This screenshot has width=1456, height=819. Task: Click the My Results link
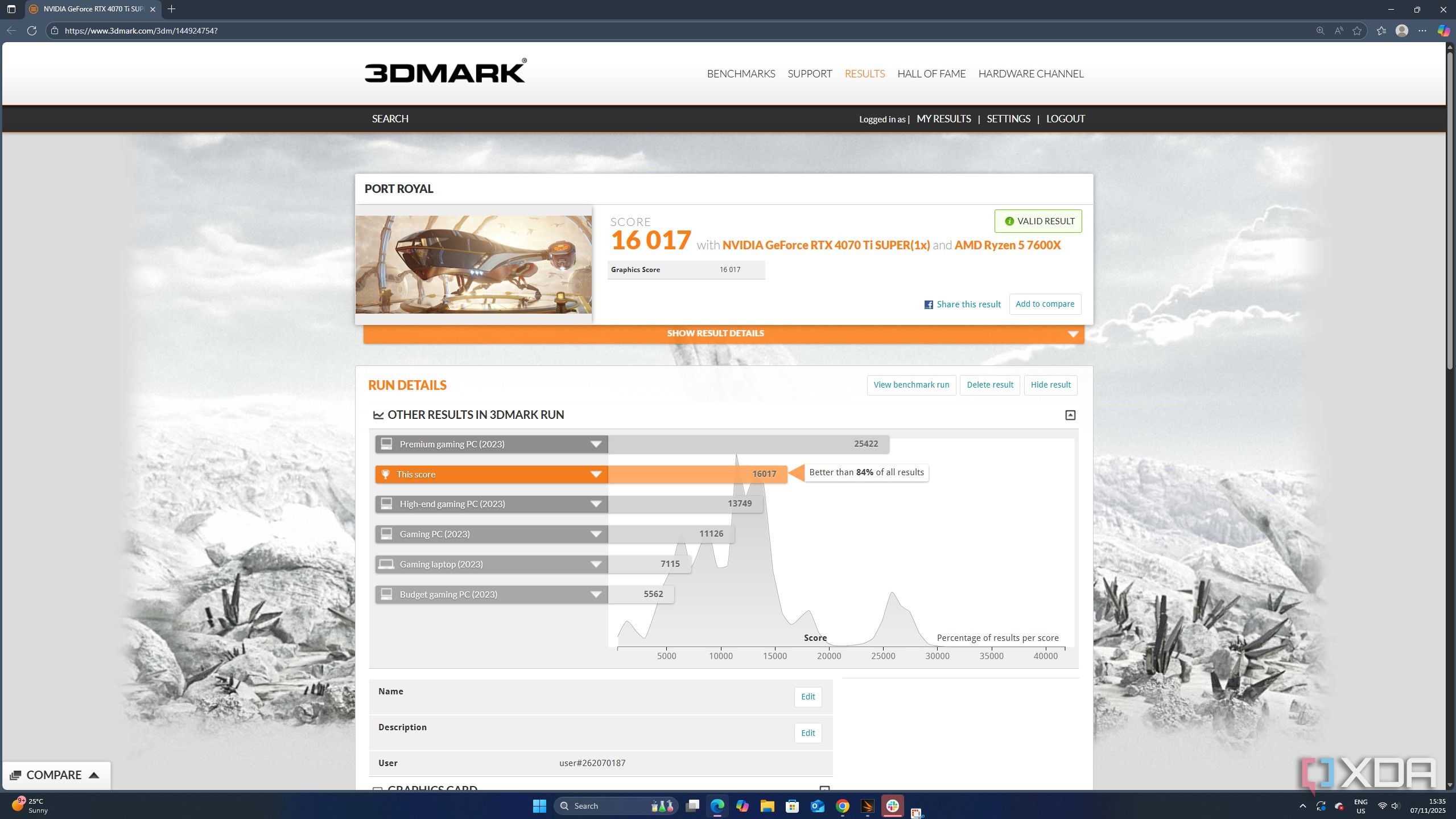coord(943,119)
